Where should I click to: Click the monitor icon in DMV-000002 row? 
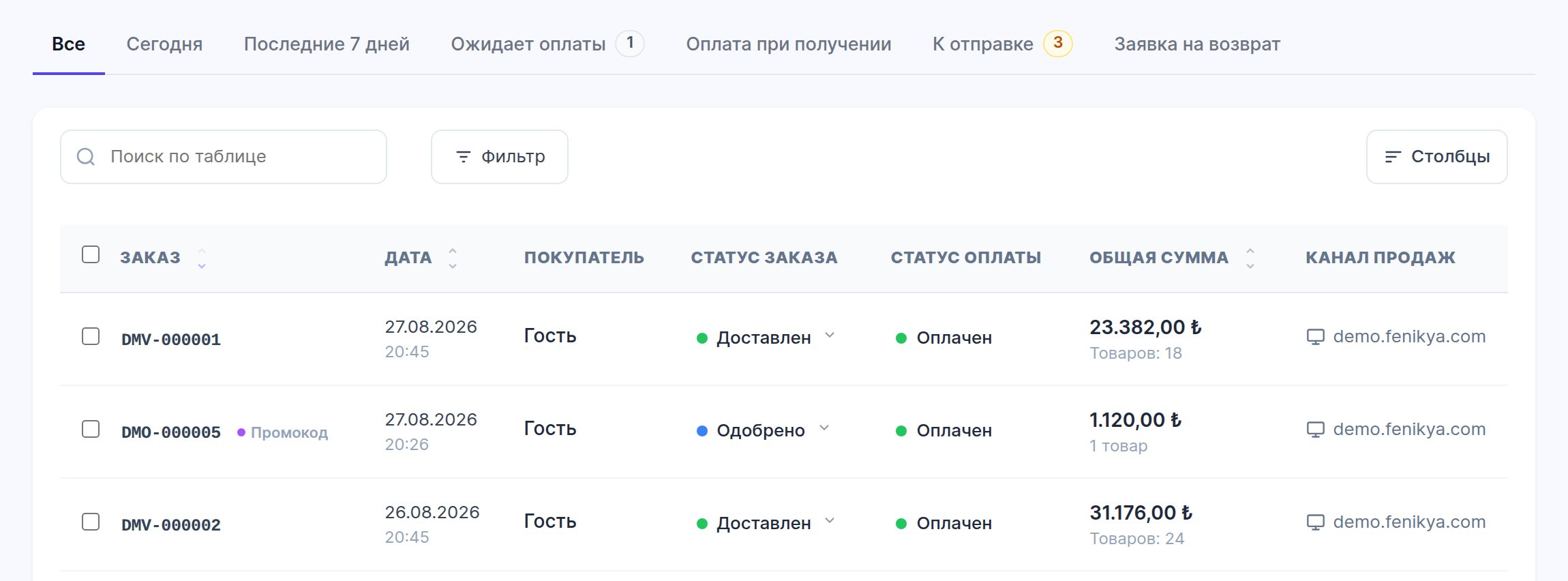coord(1315,522)
